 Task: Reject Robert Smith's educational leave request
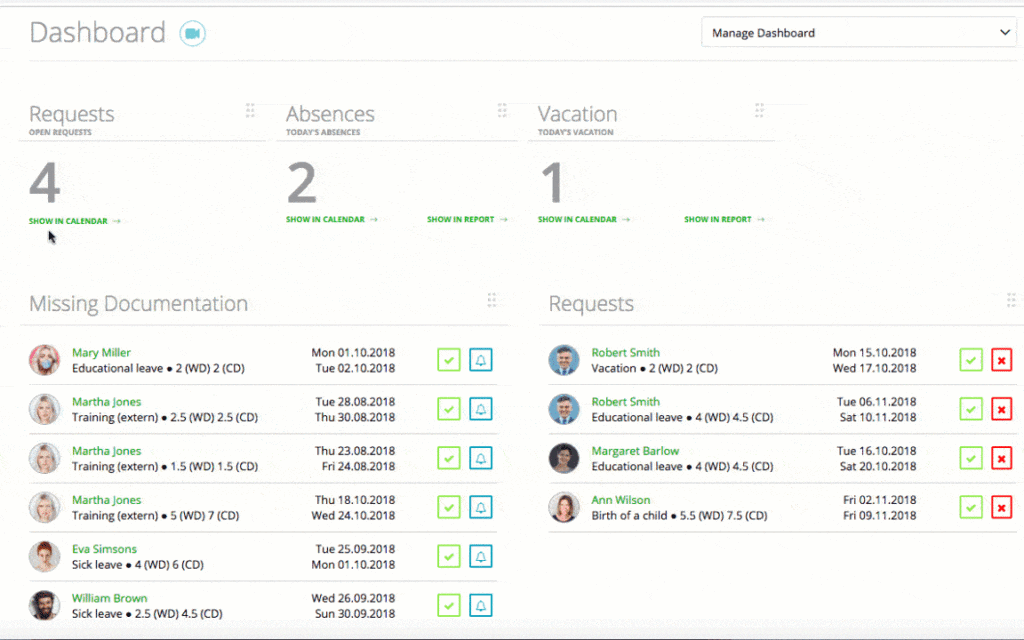tap(1001, 409)
